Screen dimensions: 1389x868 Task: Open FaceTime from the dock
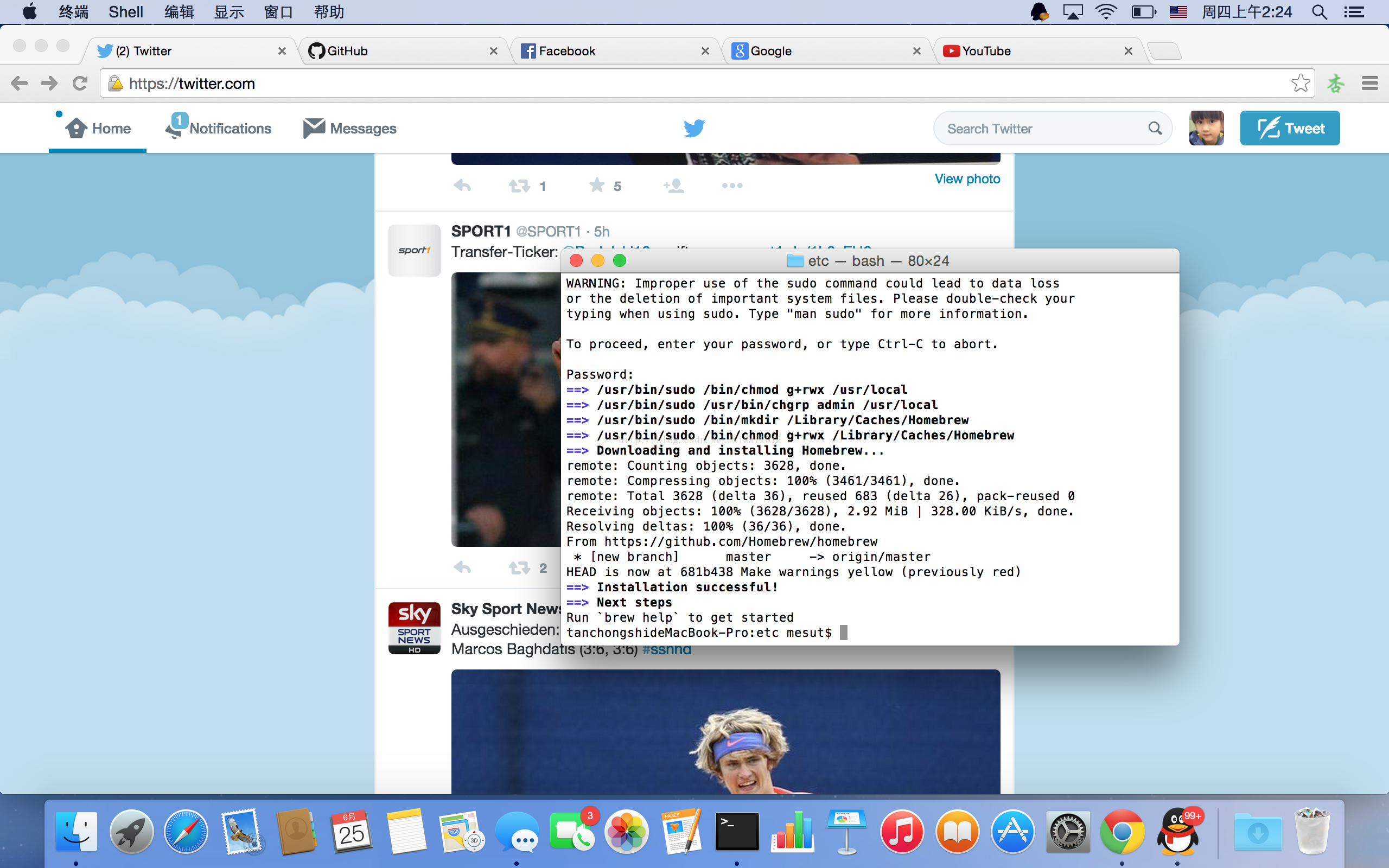coord(572,831)
